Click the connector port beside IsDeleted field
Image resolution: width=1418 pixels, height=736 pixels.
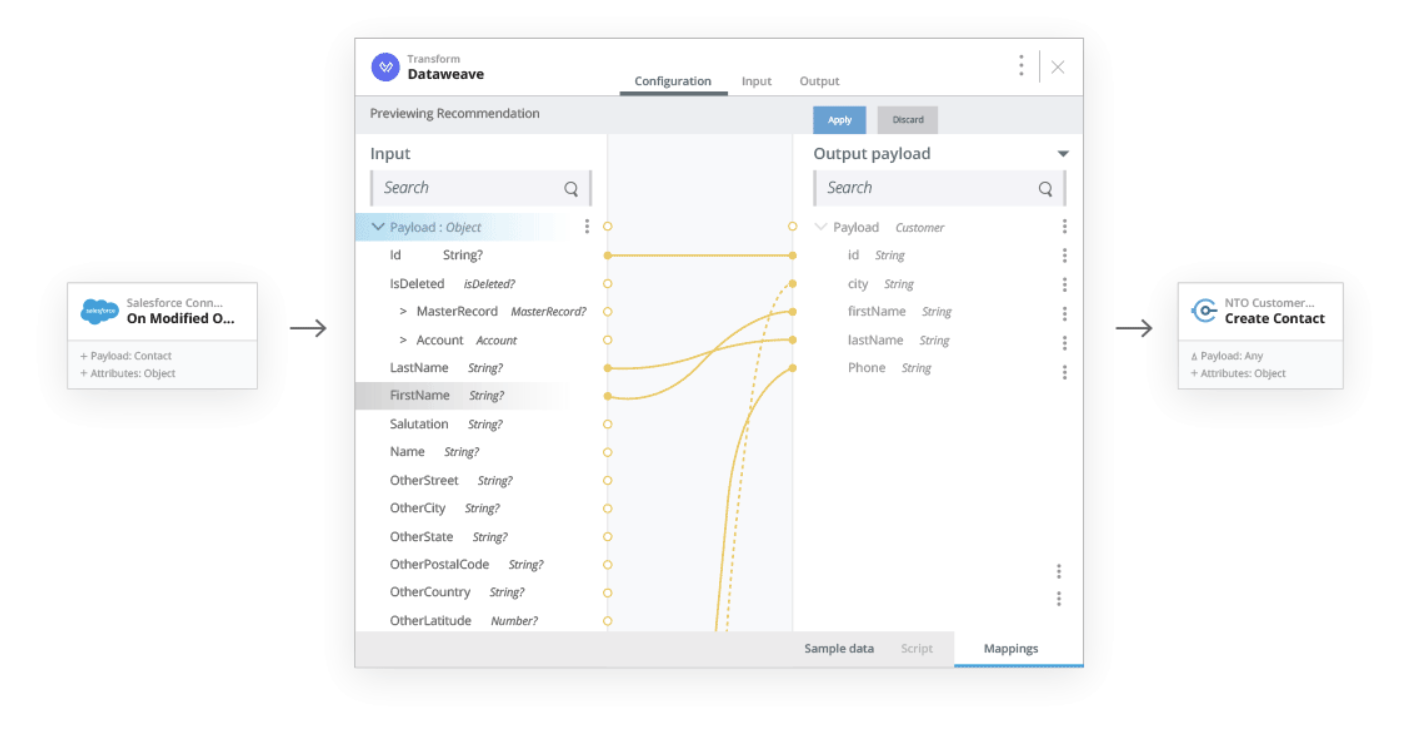[x=607, y=284]
